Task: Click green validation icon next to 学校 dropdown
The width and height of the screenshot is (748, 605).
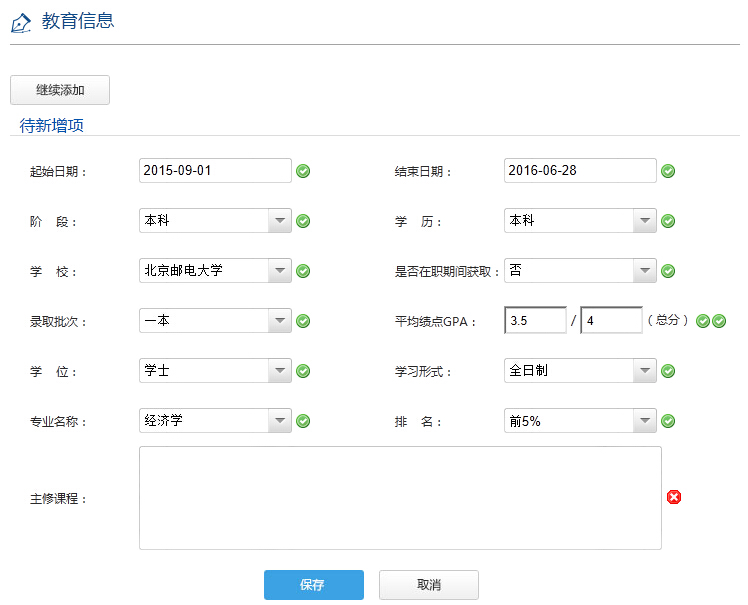Action: pos(303,271)
